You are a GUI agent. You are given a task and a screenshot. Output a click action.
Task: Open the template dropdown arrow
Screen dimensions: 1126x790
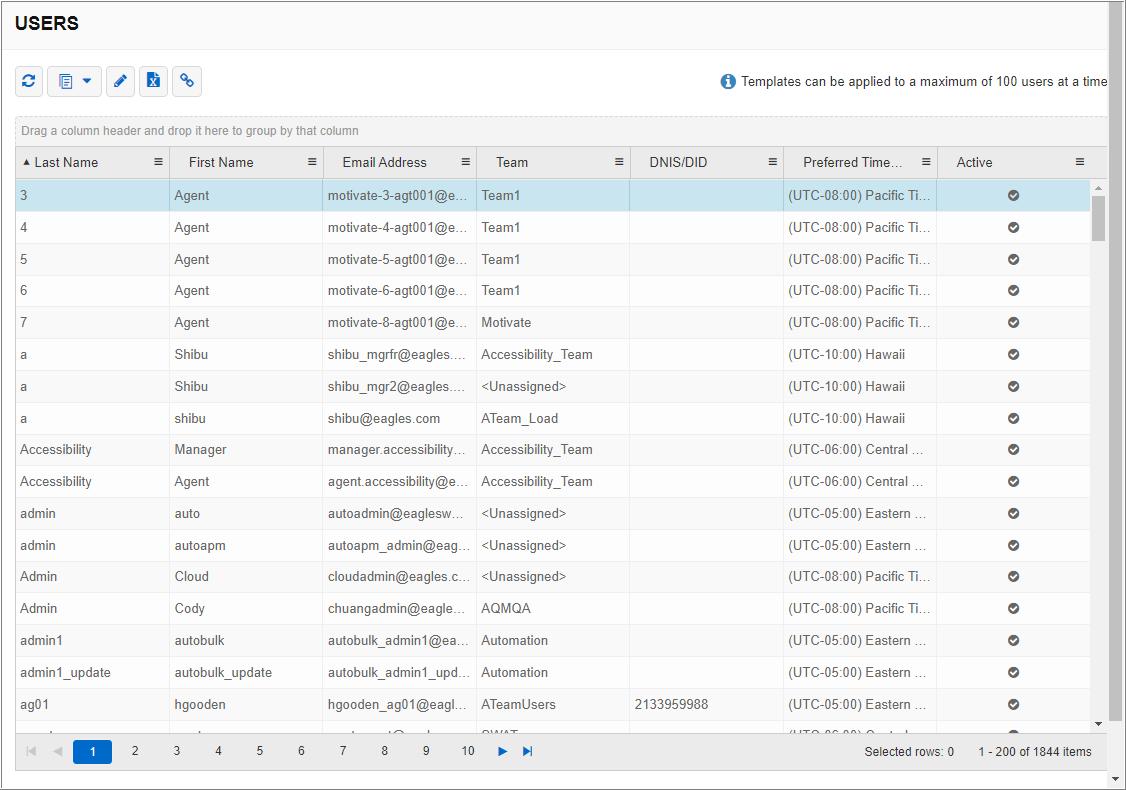(x=84, y=81)
